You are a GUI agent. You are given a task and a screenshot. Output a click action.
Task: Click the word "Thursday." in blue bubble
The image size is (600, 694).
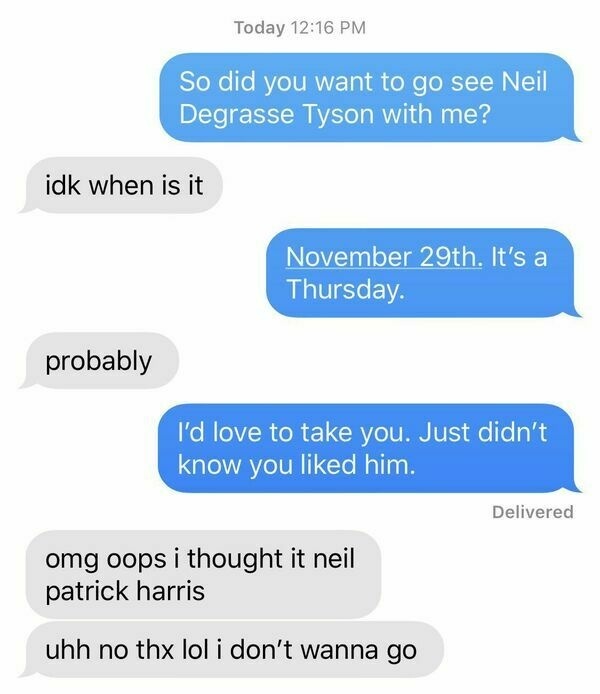345,289
